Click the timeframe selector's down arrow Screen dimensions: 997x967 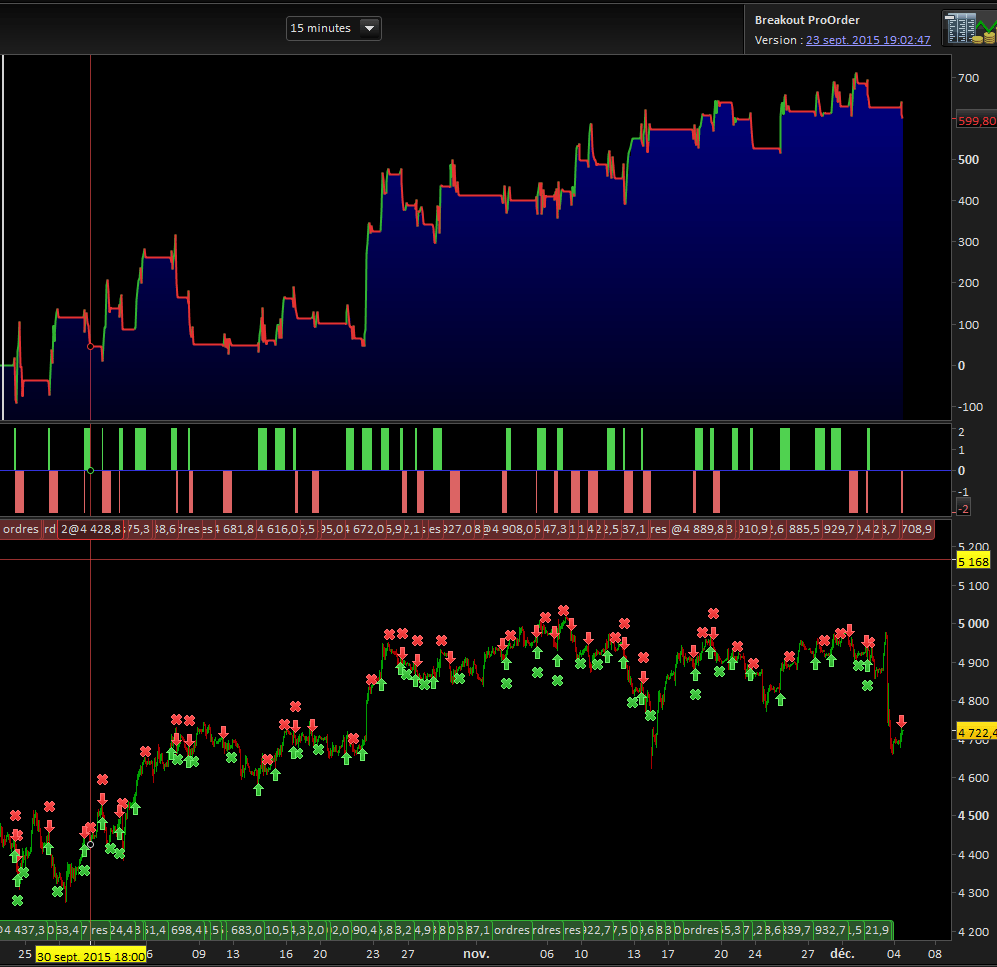pos(369,28)
